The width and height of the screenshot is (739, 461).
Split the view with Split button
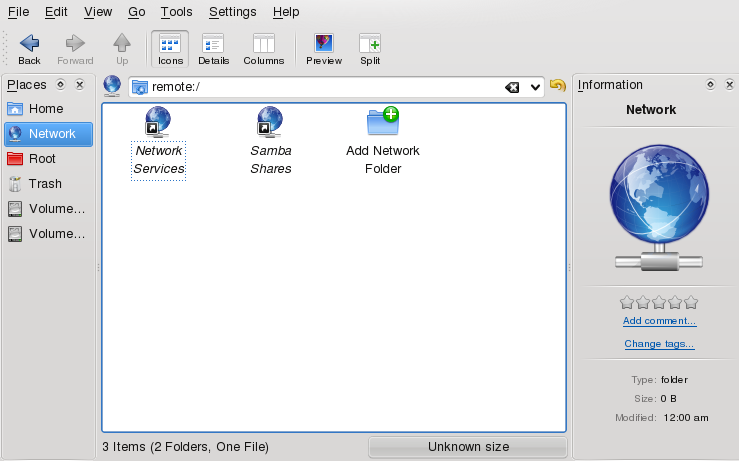coord(370,49)
